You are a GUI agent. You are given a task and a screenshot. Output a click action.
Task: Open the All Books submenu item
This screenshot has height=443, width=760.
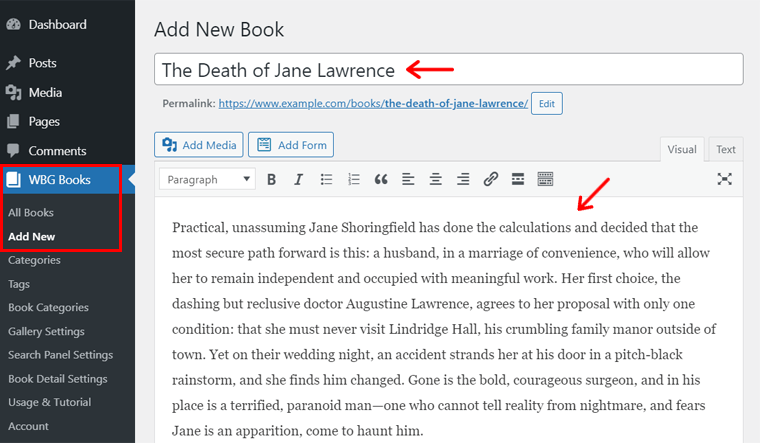point(31,213)
